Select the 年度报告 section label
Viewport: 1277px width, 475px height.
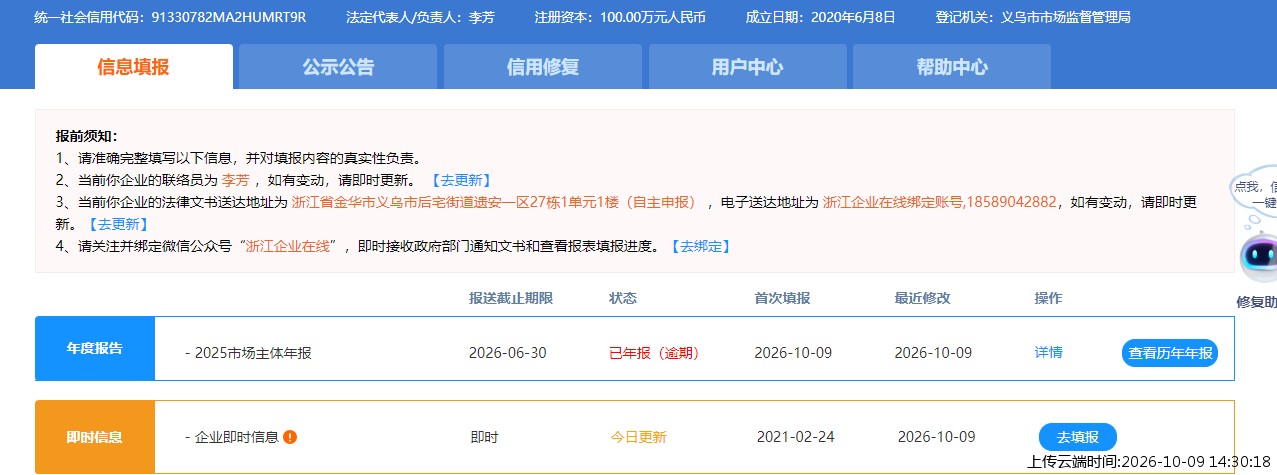pos(95,348)
